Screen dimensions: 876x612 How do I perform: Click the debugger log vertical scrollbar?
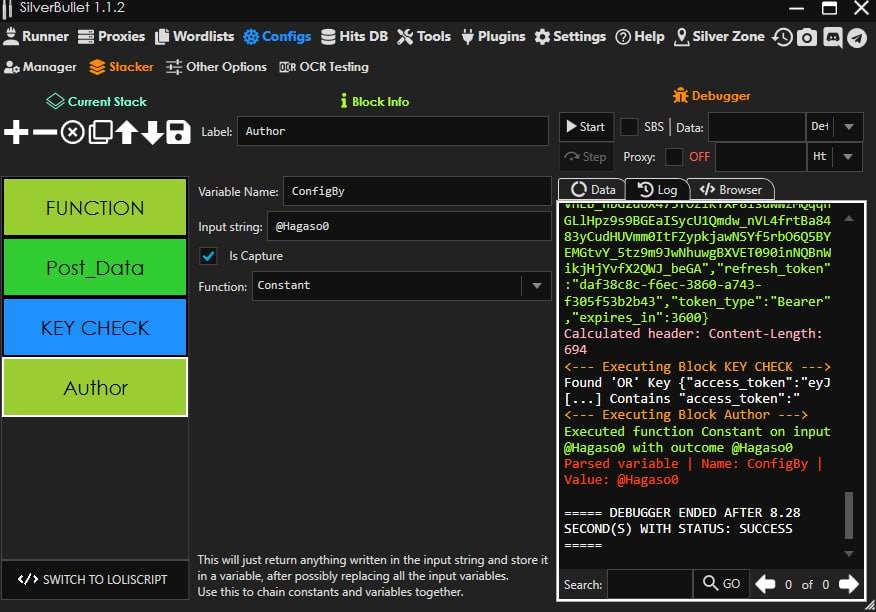pos(849,514)
